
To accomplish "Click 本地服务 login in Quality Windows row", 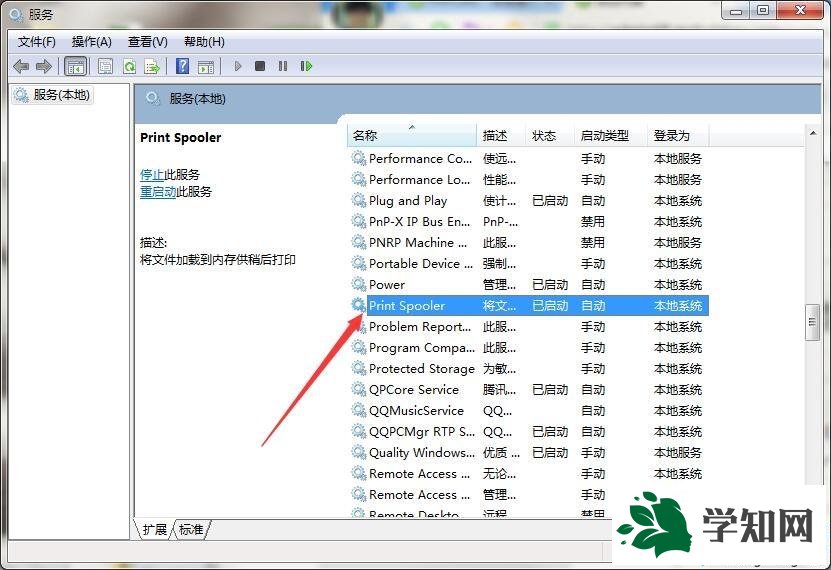I will 678,452.
